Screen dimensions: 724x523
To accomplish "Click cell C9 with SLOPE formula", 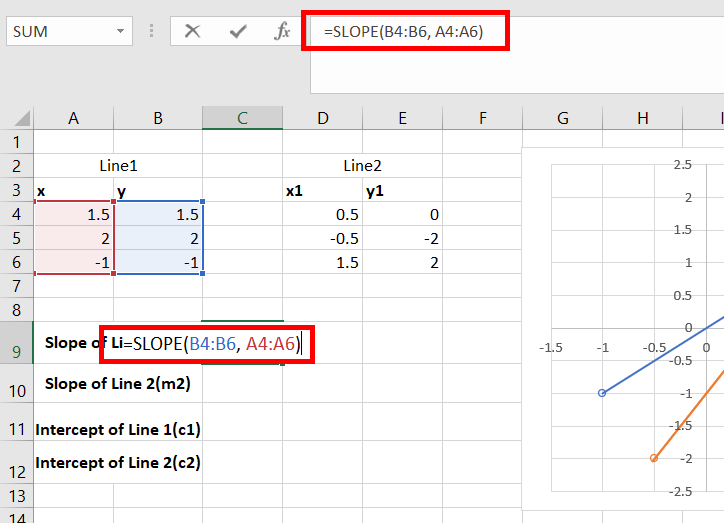I will (x=242, y=343).
